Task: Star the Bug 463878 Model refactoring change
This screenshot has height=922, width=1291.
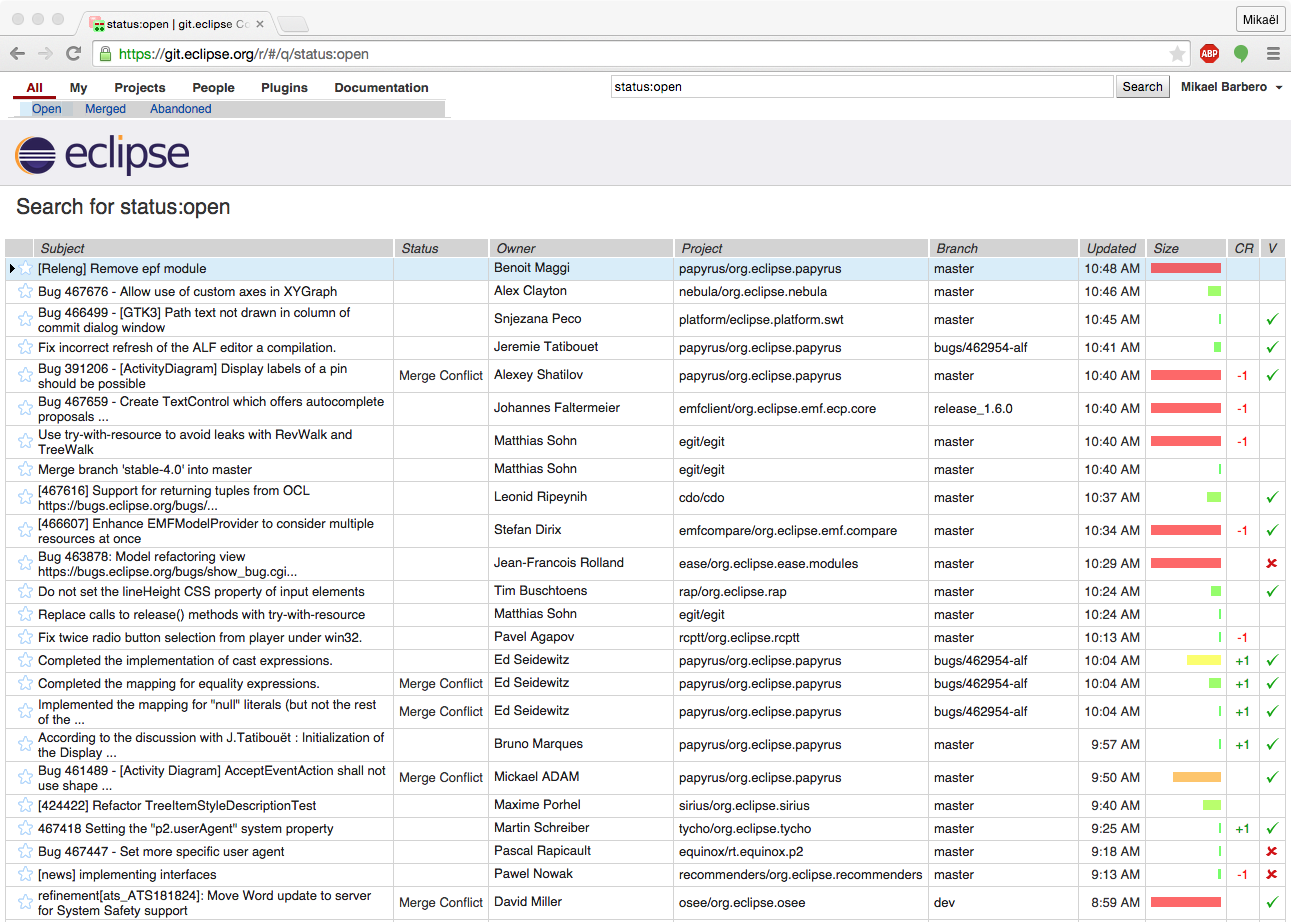Action: coord(25,563)
